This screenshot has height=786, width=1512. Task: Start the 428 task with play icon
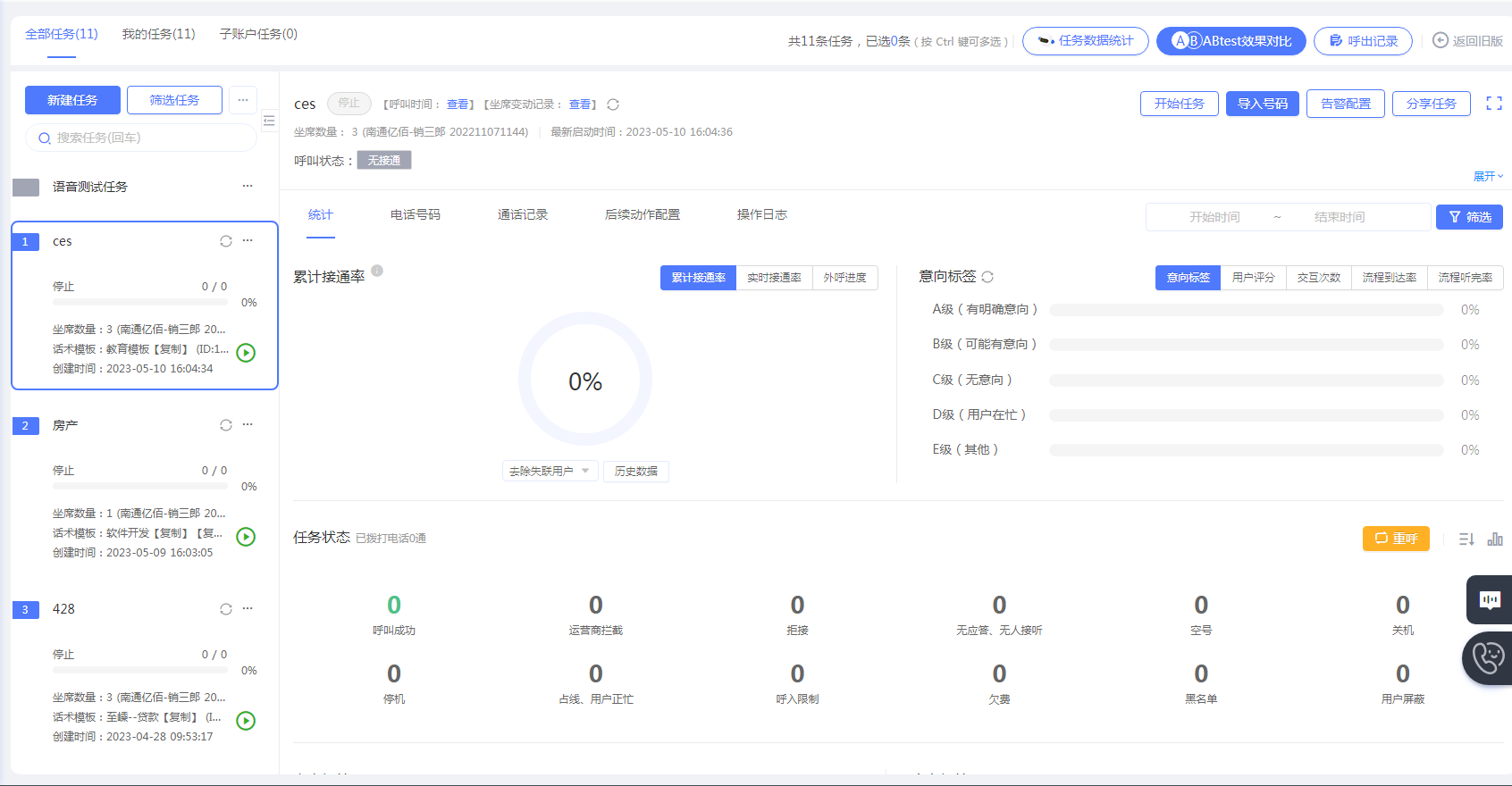246,721
